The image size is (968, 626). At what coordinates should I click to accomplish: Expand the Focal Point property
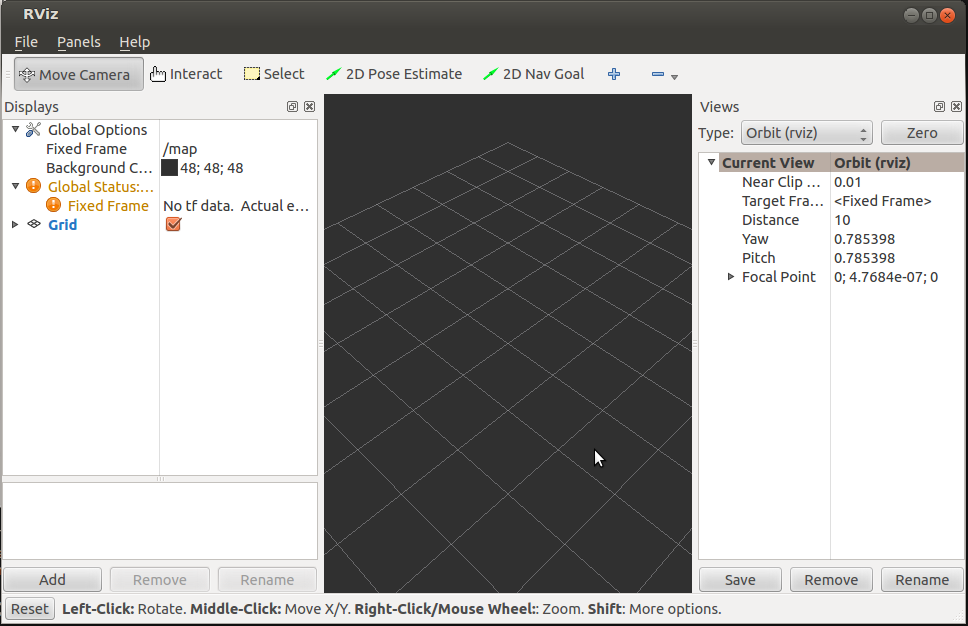(x=731, y=277)
